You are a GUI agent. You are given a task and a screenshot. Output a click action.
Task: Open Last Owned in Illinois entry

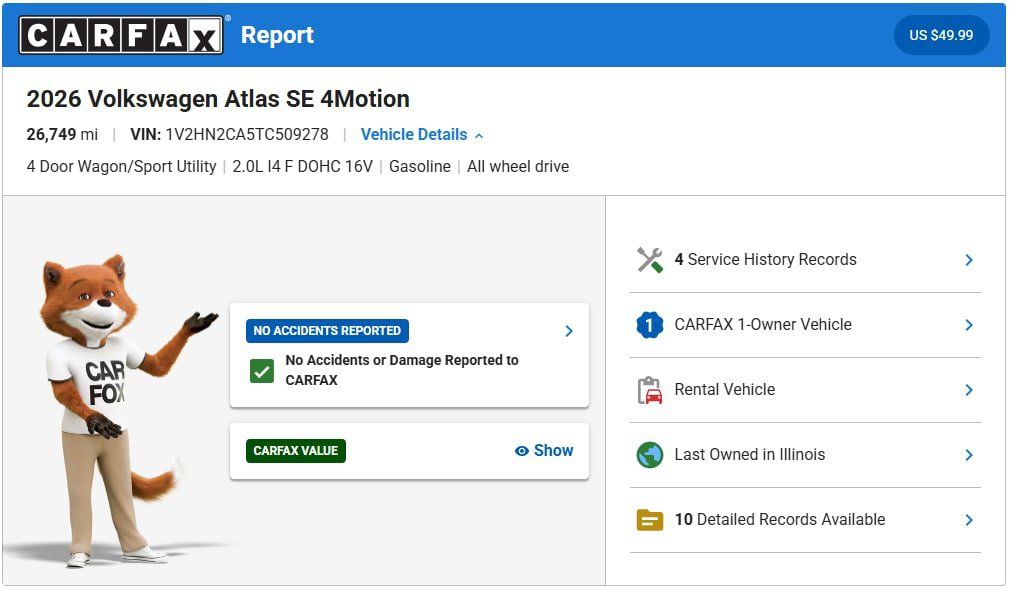coord(804,455)
